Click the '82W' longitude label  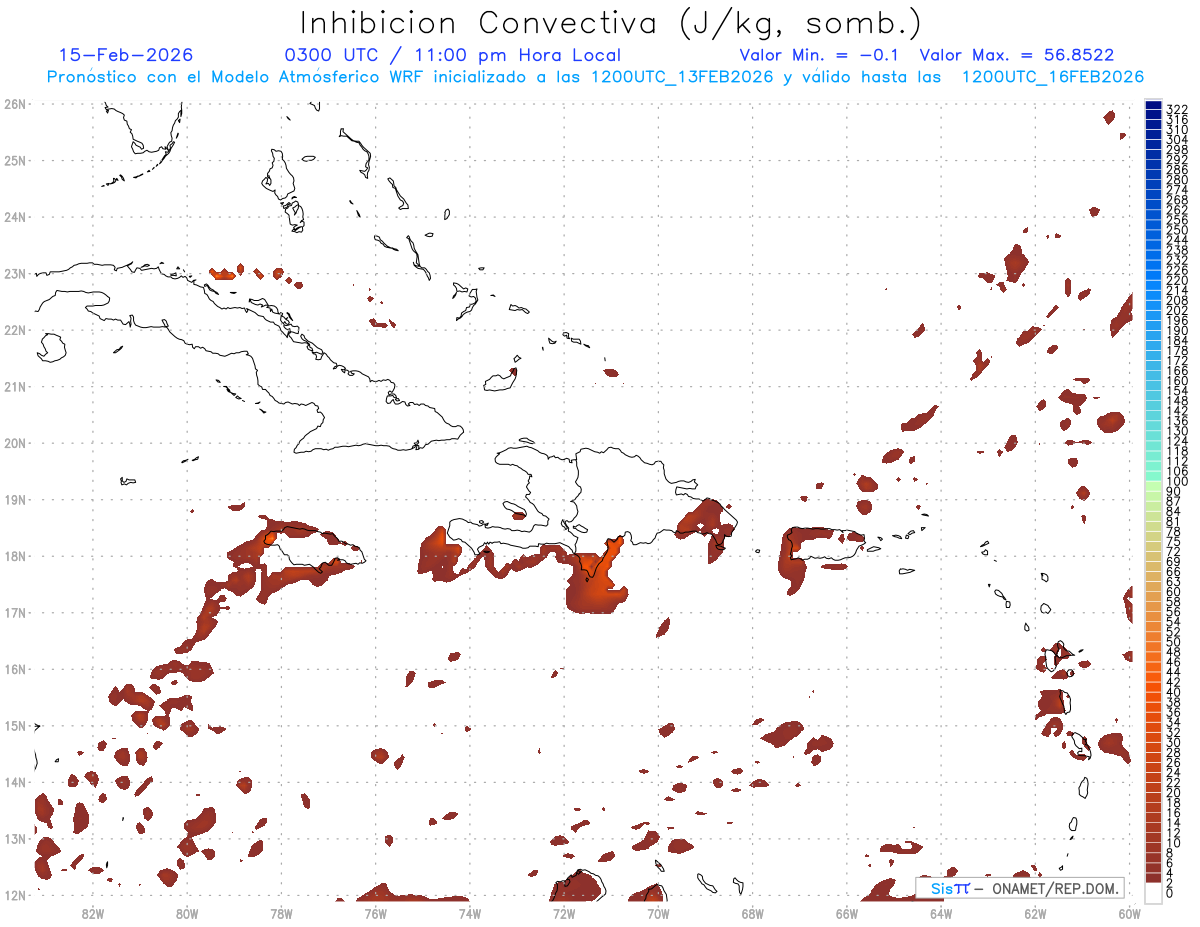click(93, 912)
